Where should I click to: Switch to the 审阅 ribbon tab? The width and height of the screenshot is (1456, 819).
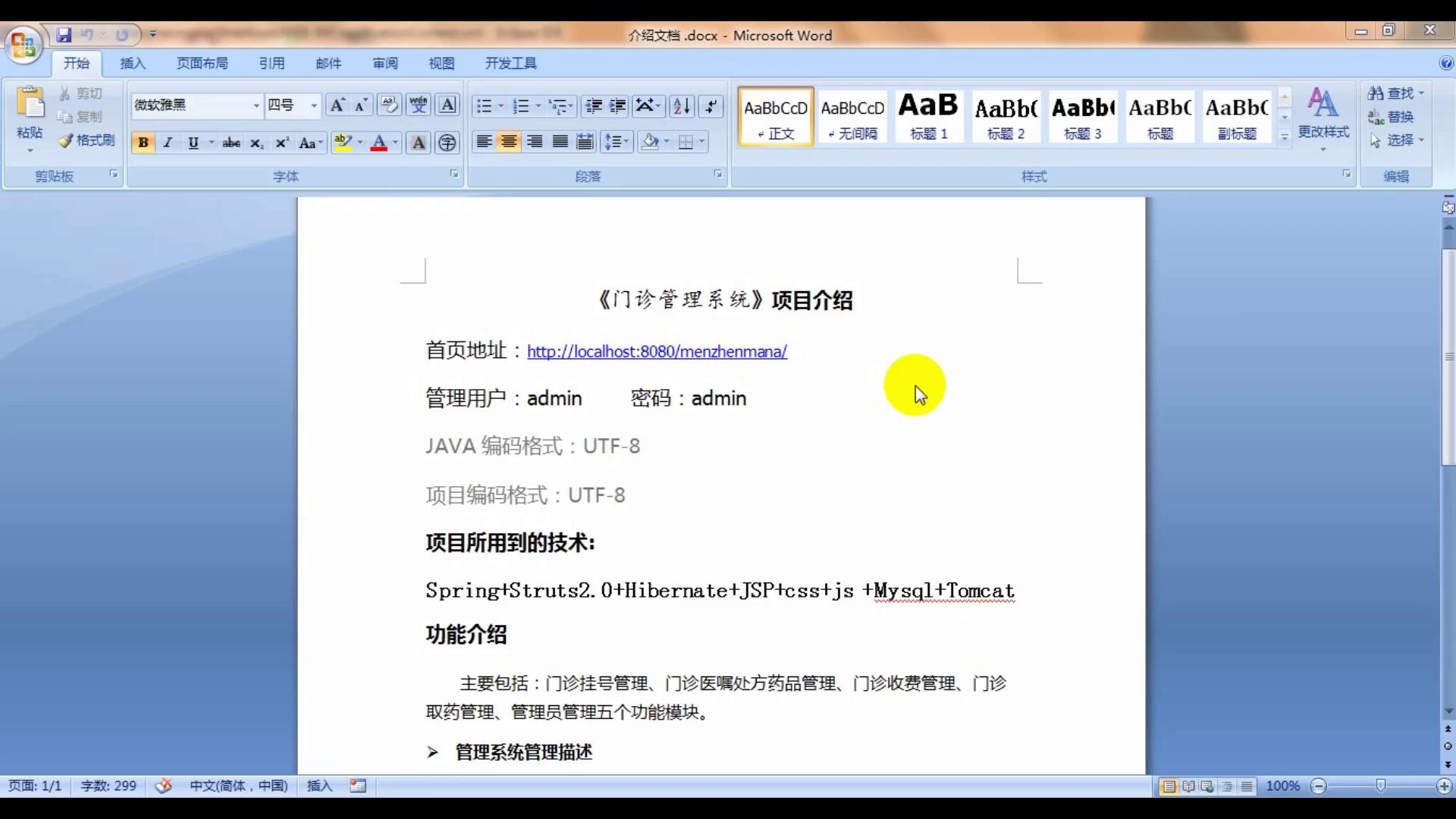click(x=384, y=63)
